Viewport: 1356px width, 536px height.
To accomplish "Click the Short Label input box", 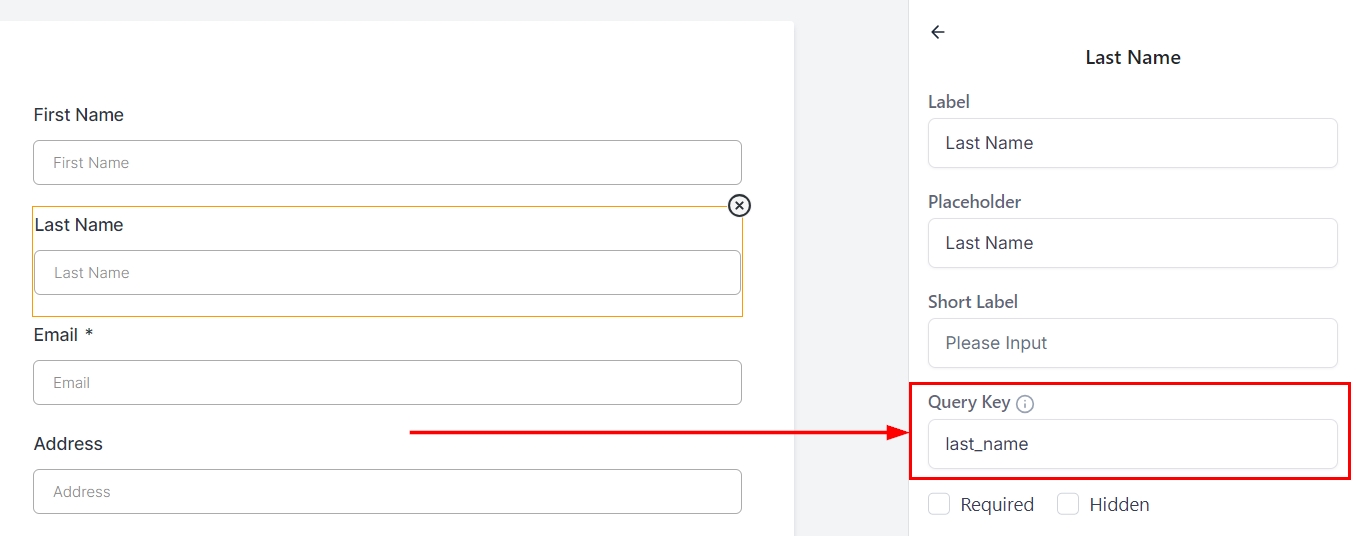I will point(1132,343).
